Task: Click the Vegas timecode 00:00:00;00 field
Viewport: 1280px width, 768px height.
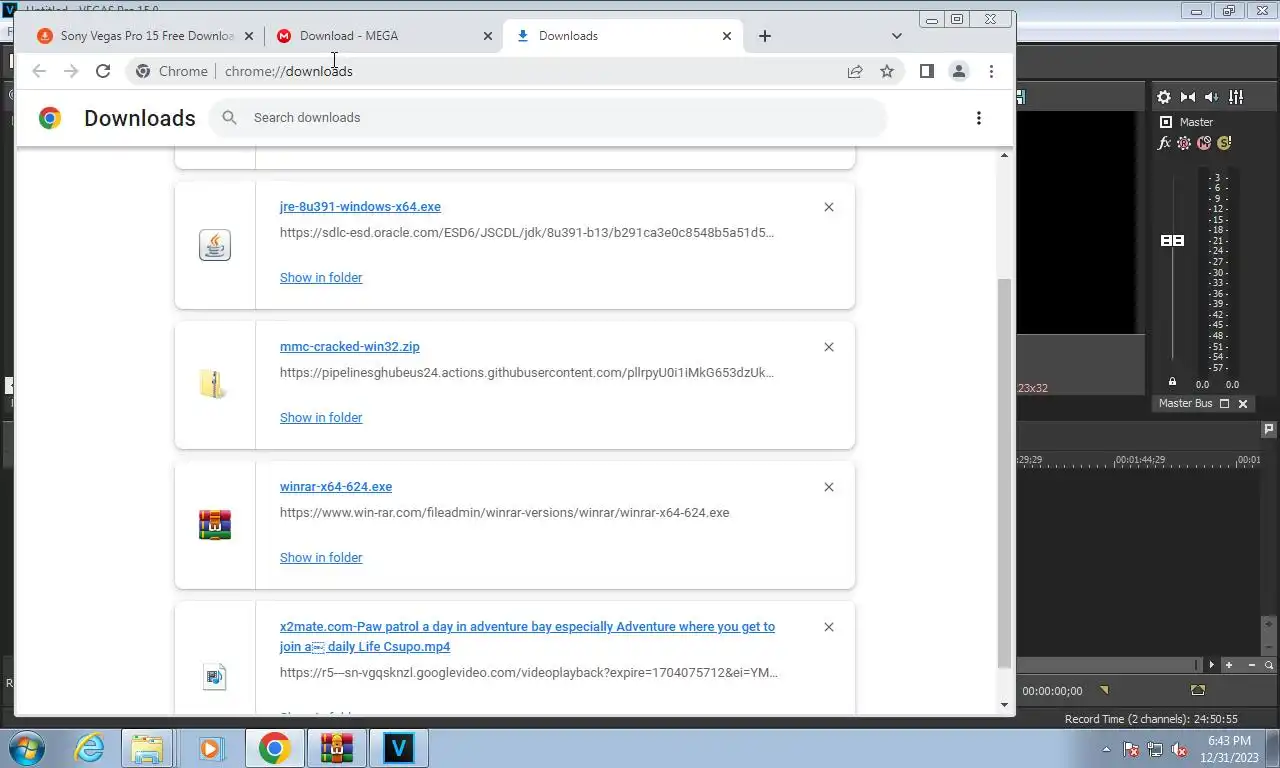Action: 1052,691
